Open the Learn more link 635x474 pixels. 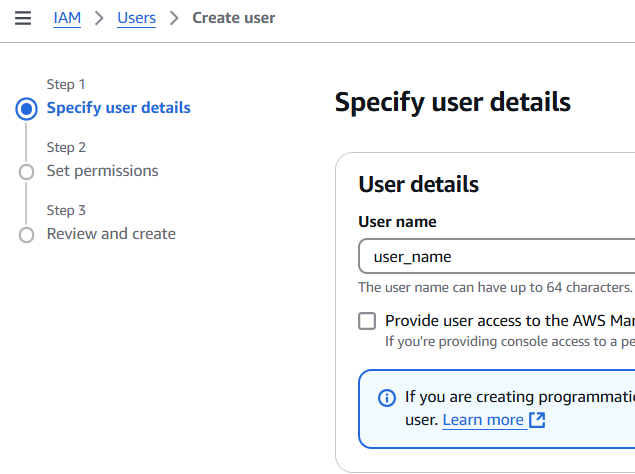click(x=483, y=420)
